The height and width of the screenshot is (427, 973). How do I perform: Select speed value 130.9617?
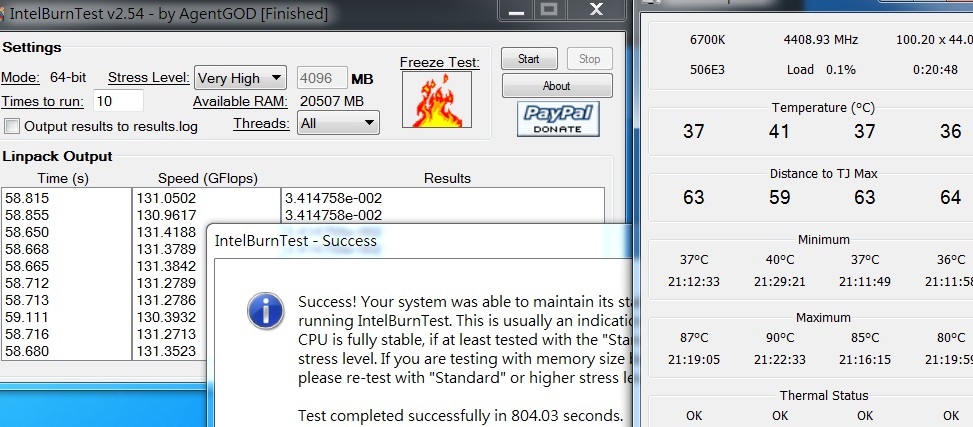pyautogui.click(x=166, y=215)
